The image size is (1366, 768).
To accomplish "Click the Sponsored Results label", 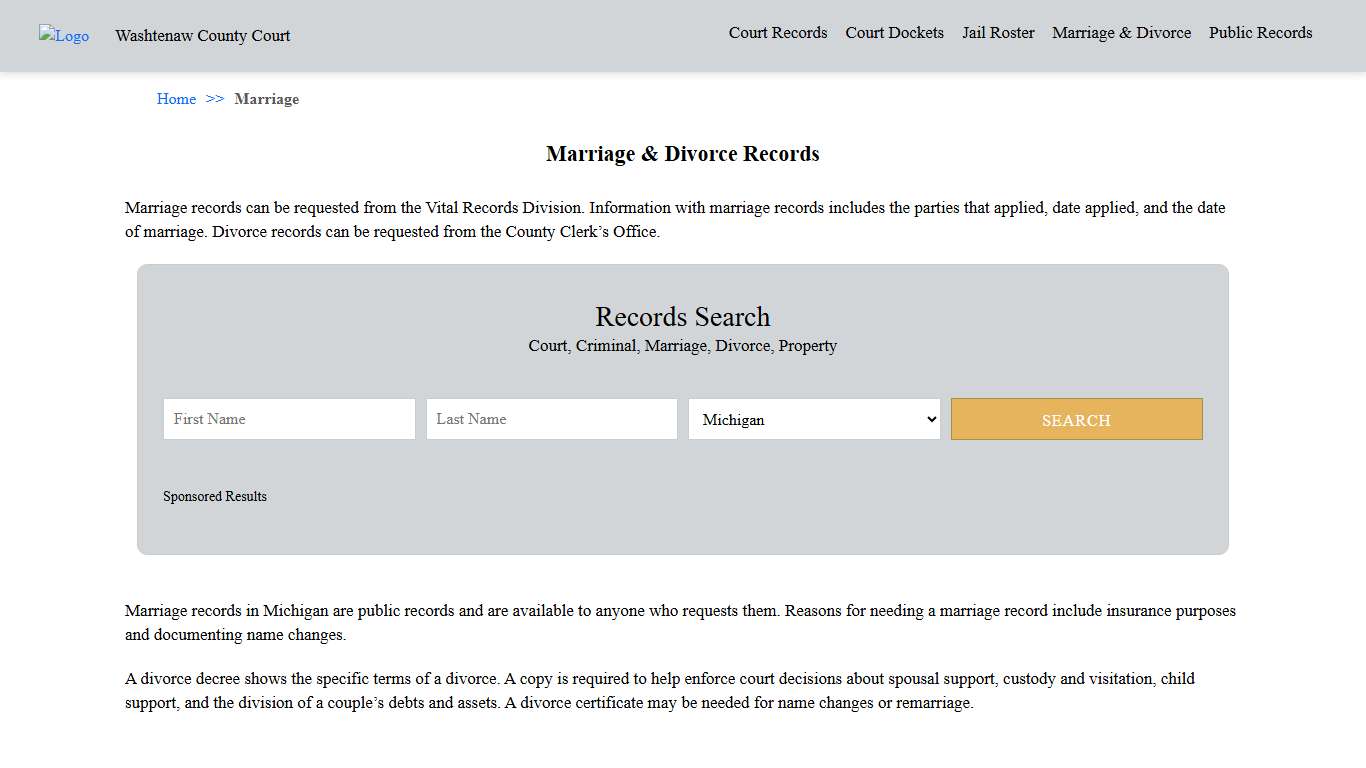I will (x=215, y=496).
